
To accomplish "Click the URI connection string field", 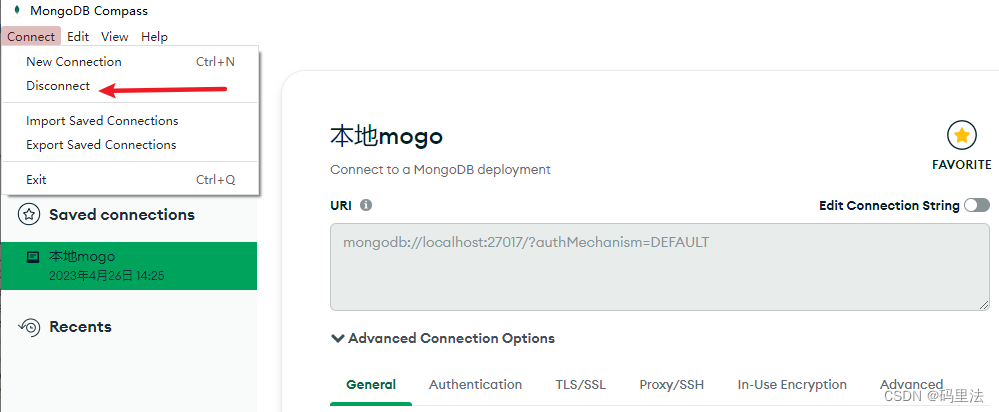I will click(659, 266).
